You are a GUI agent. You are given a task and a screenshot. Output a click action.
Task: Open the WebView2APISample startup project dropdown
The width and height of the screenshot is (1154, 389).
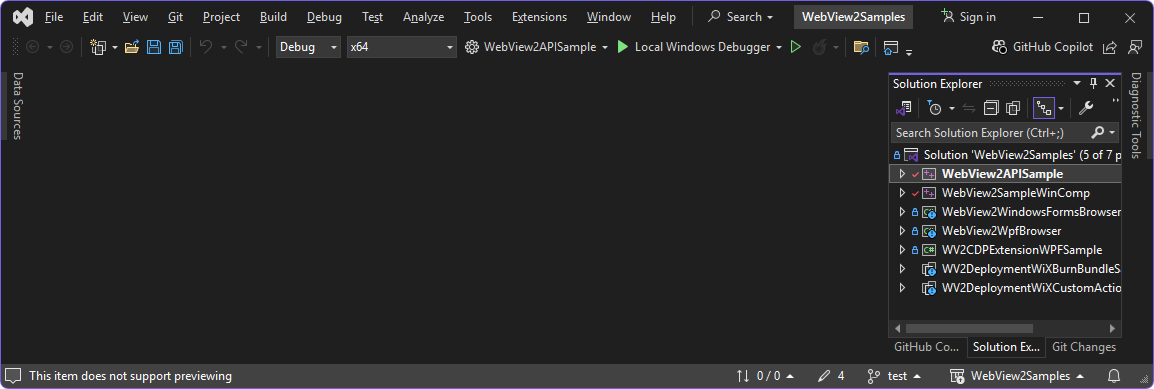pyautogui.click(x=537, y=47)
